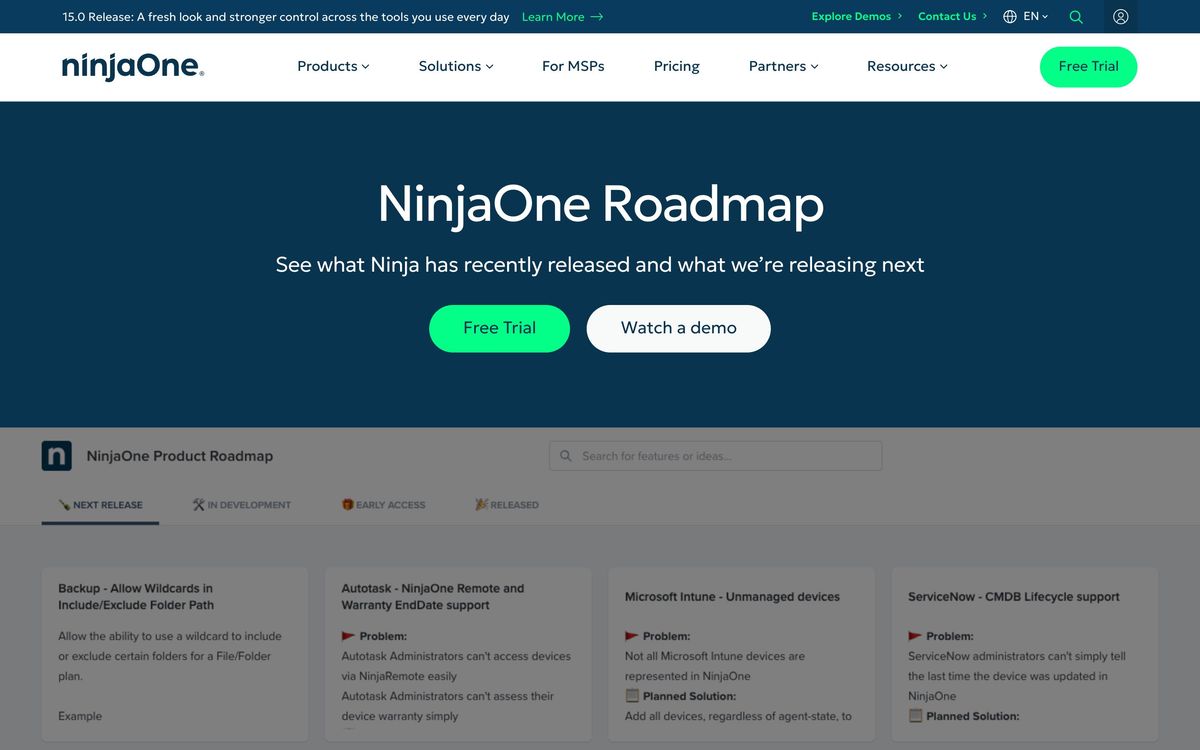Expand the Partners dropdown menu
The height and width of the screenshot is (750, 1200).
click(x=783, y=66)
